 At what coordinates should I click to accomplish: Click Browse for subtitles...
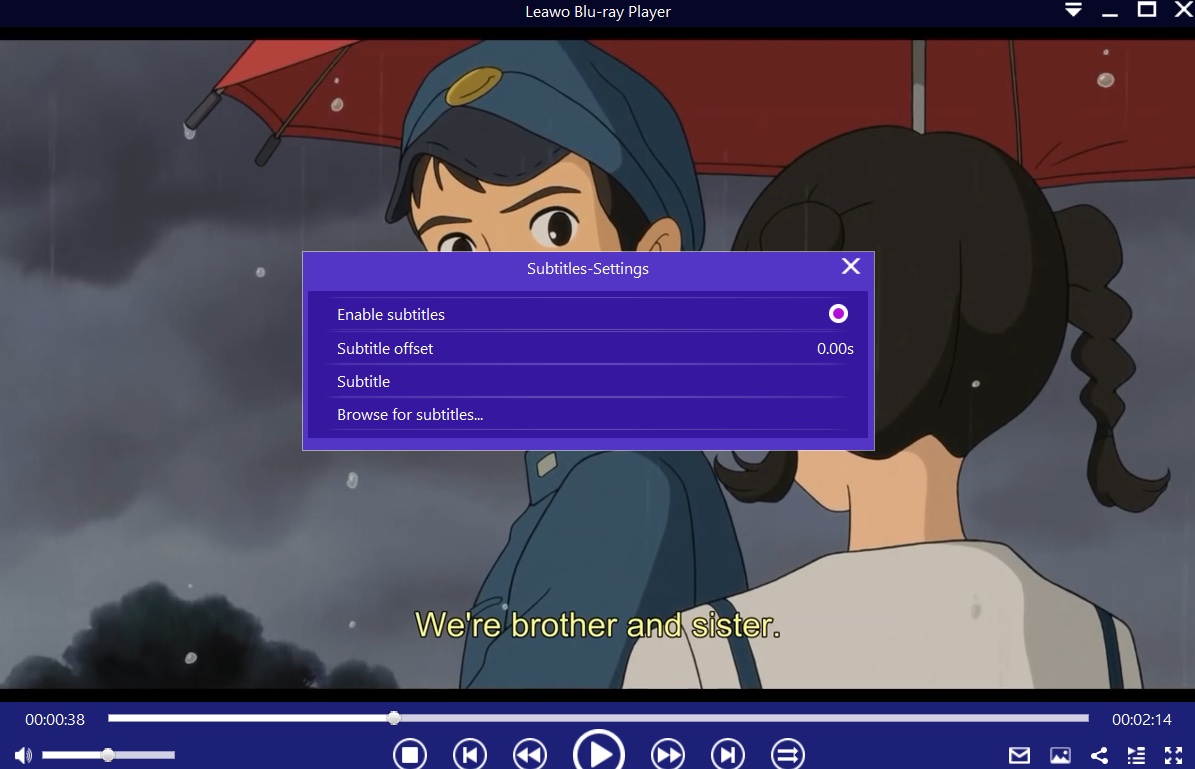[x=410, y=414]
